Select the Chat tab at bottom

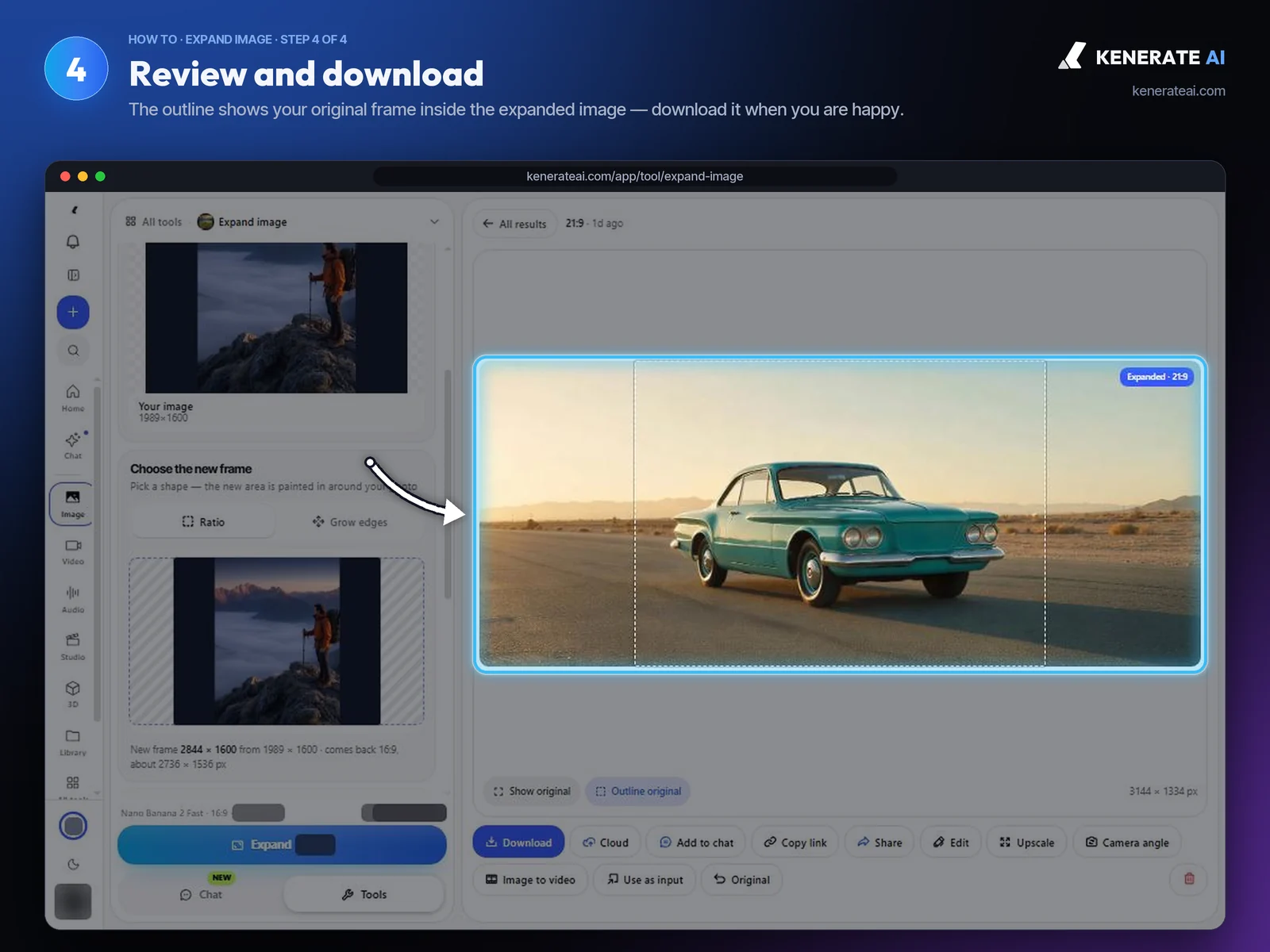[x=201, y=895]
